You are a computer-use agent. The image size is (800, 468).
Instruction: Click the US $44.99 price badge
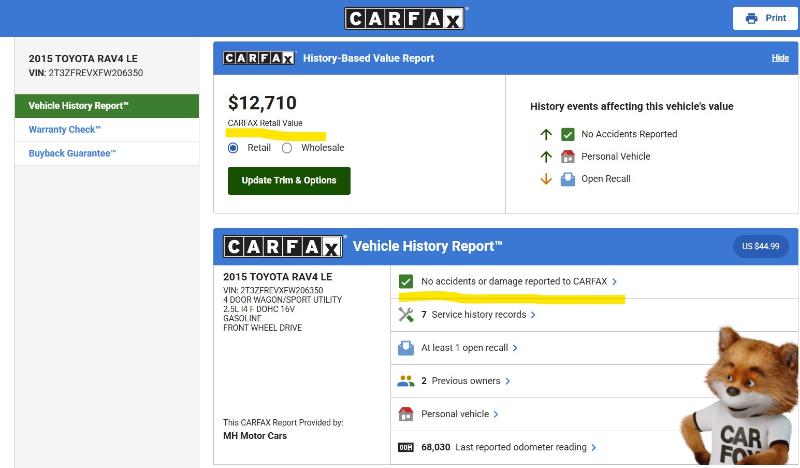[x=760, y=246]
